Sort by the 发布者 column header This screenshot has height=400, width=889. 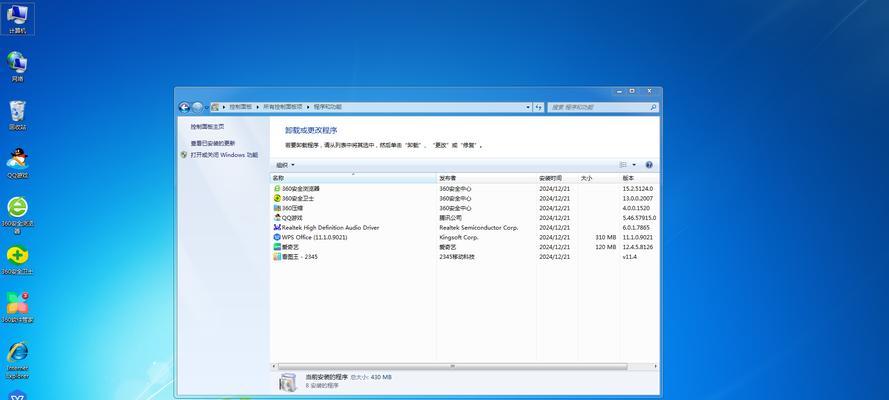(x=486, y=178)
